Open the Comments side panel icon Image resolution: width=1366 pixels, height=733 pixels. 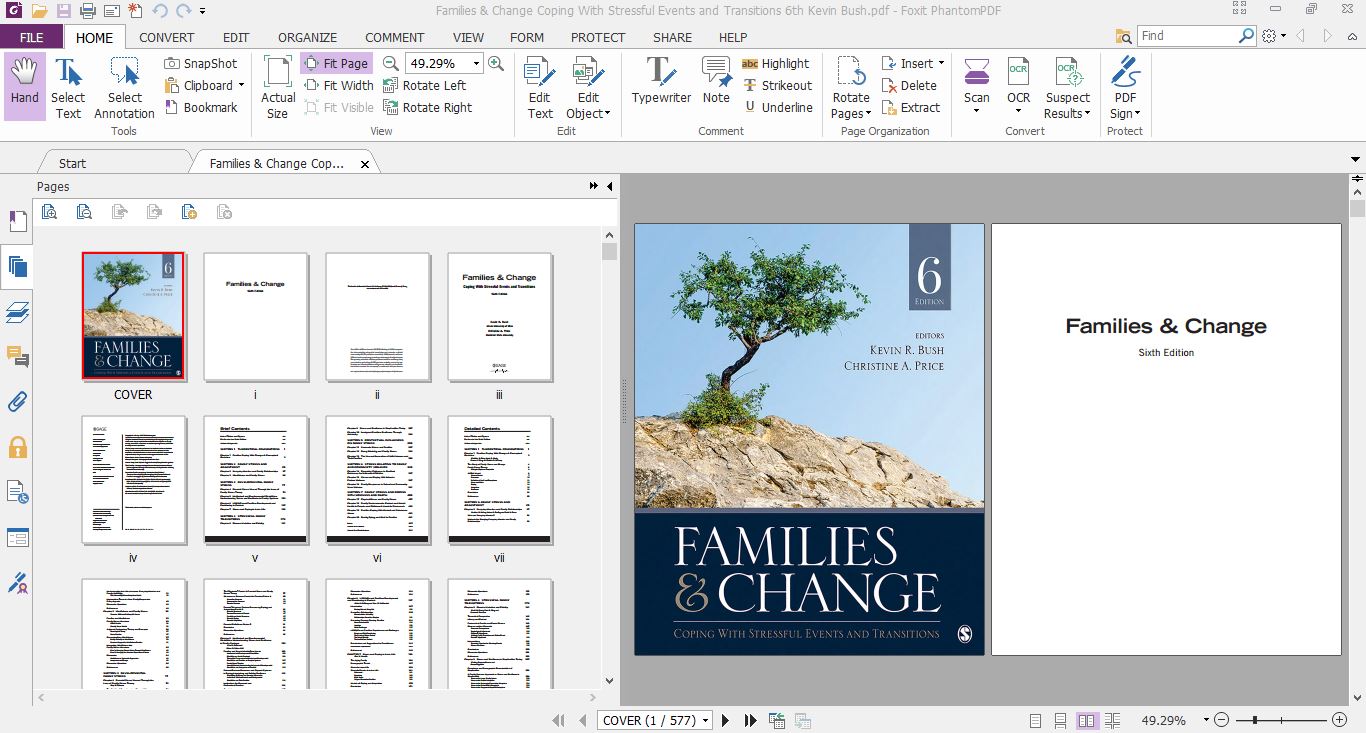[17, 357]
